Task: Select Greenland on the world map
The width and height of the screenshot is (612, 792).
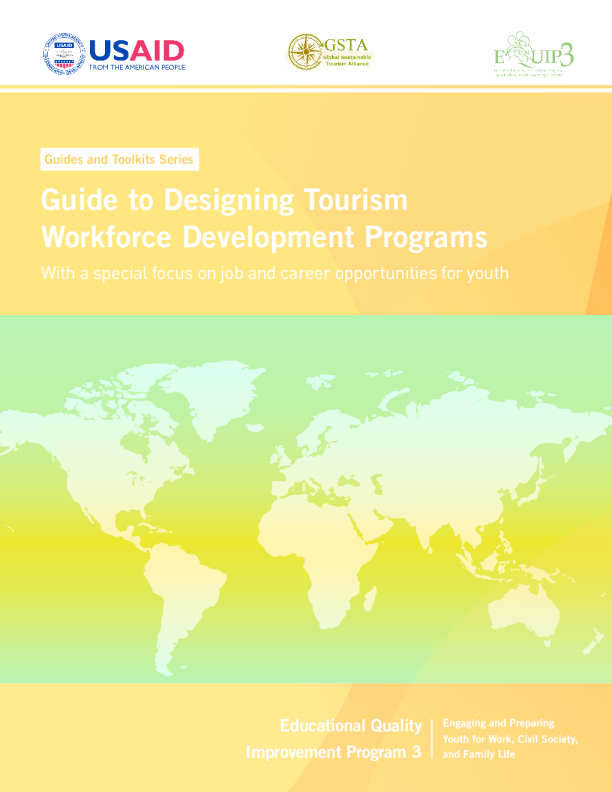Action: tap(213, 395)
